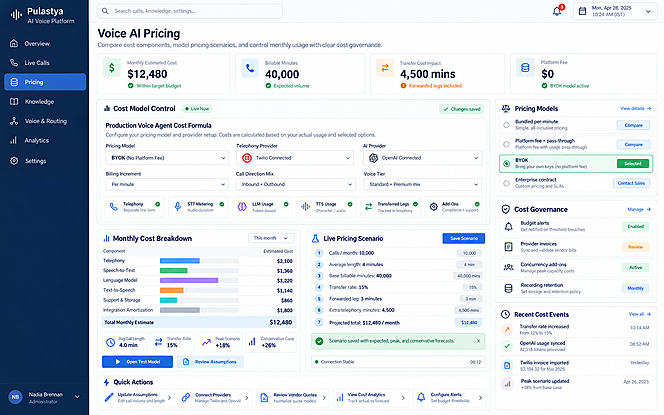Image resolution: width=664 pixels, height=415 pixels.
Task: Open Voice & Routing in the sidebar
Action: point(44,121)
